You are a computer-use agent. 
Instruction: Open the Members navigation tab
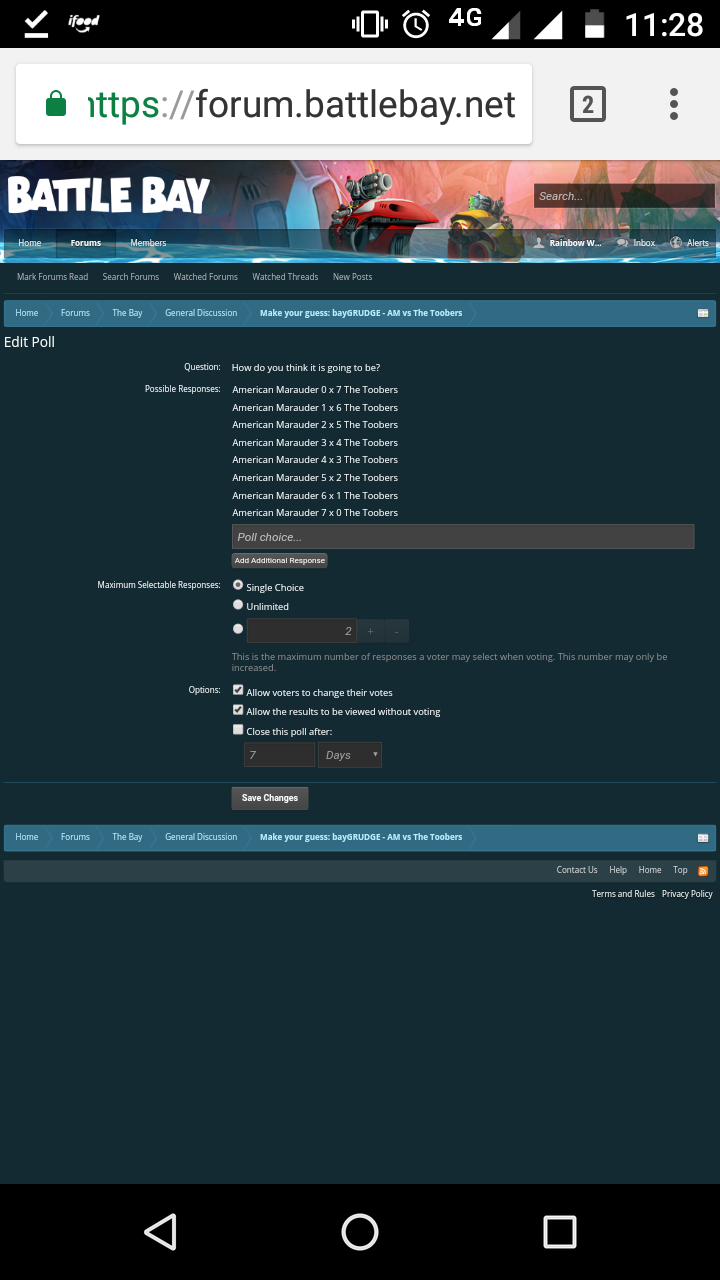tap(148, 243)
